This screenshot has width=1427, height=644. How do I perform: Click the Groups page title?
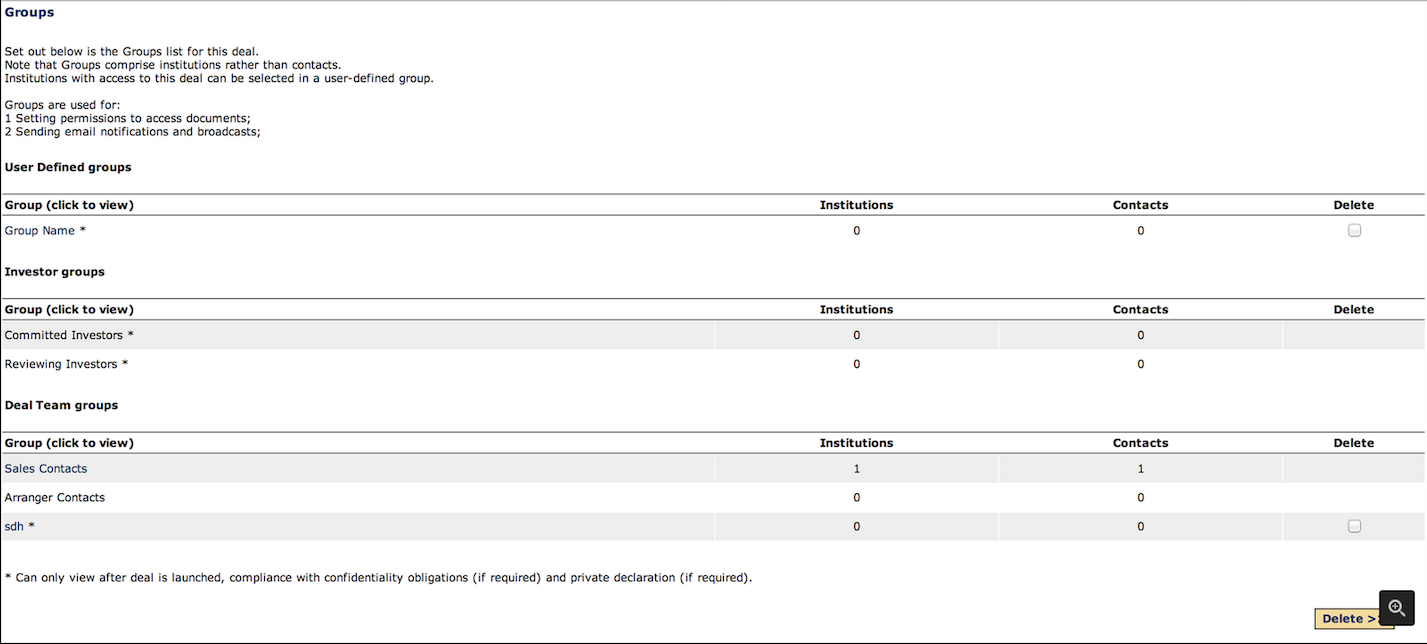[x=30, y=13]
